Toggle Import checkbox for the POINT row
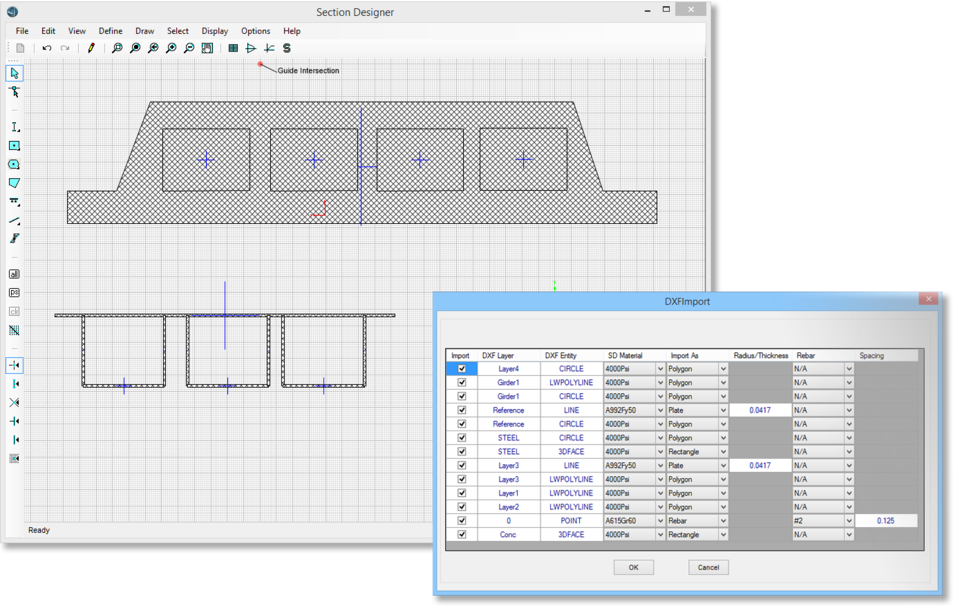This screenshot has width=960, height=606. (x=461, y=521)
